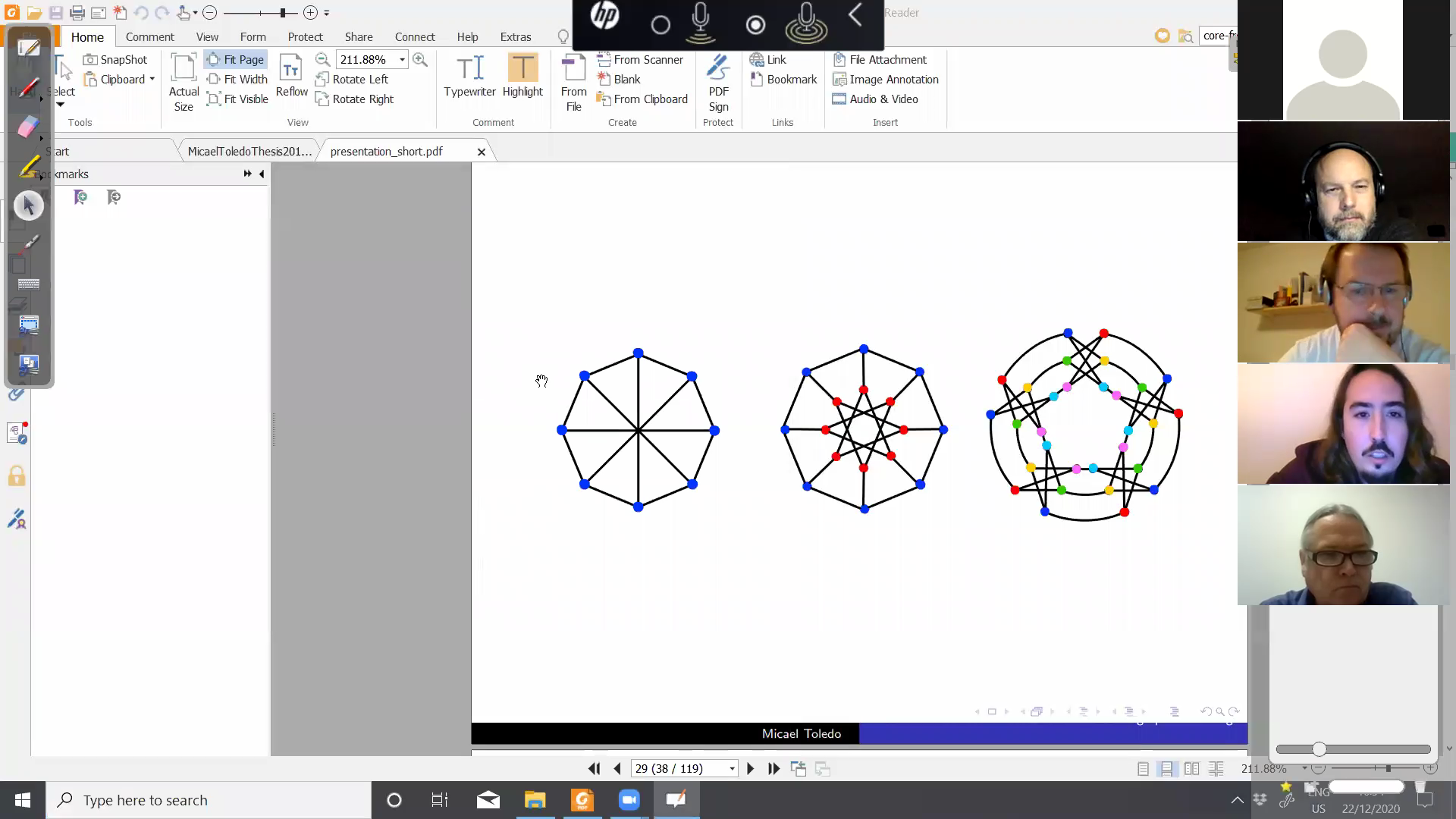Open the Comment ribbon tab
The image size is (1456, 819).
(149, 36)
